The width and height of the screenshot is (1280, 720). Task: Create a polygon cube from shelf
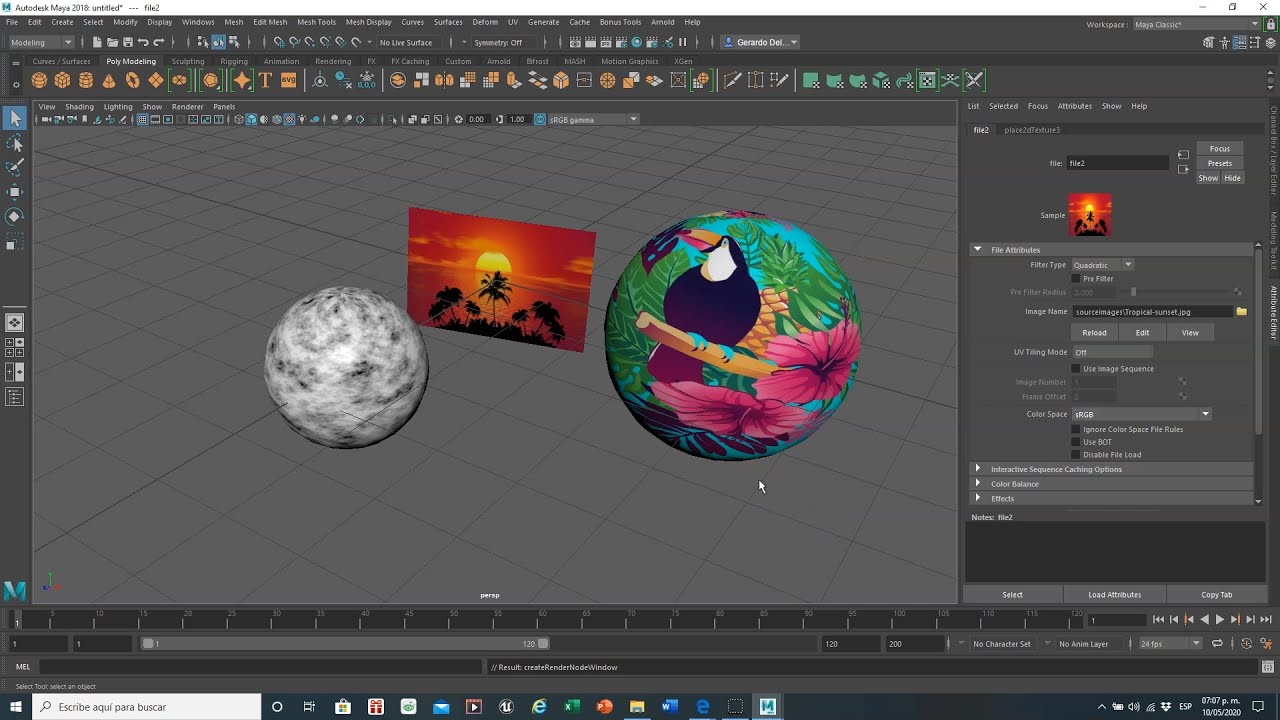click(62, 80)
